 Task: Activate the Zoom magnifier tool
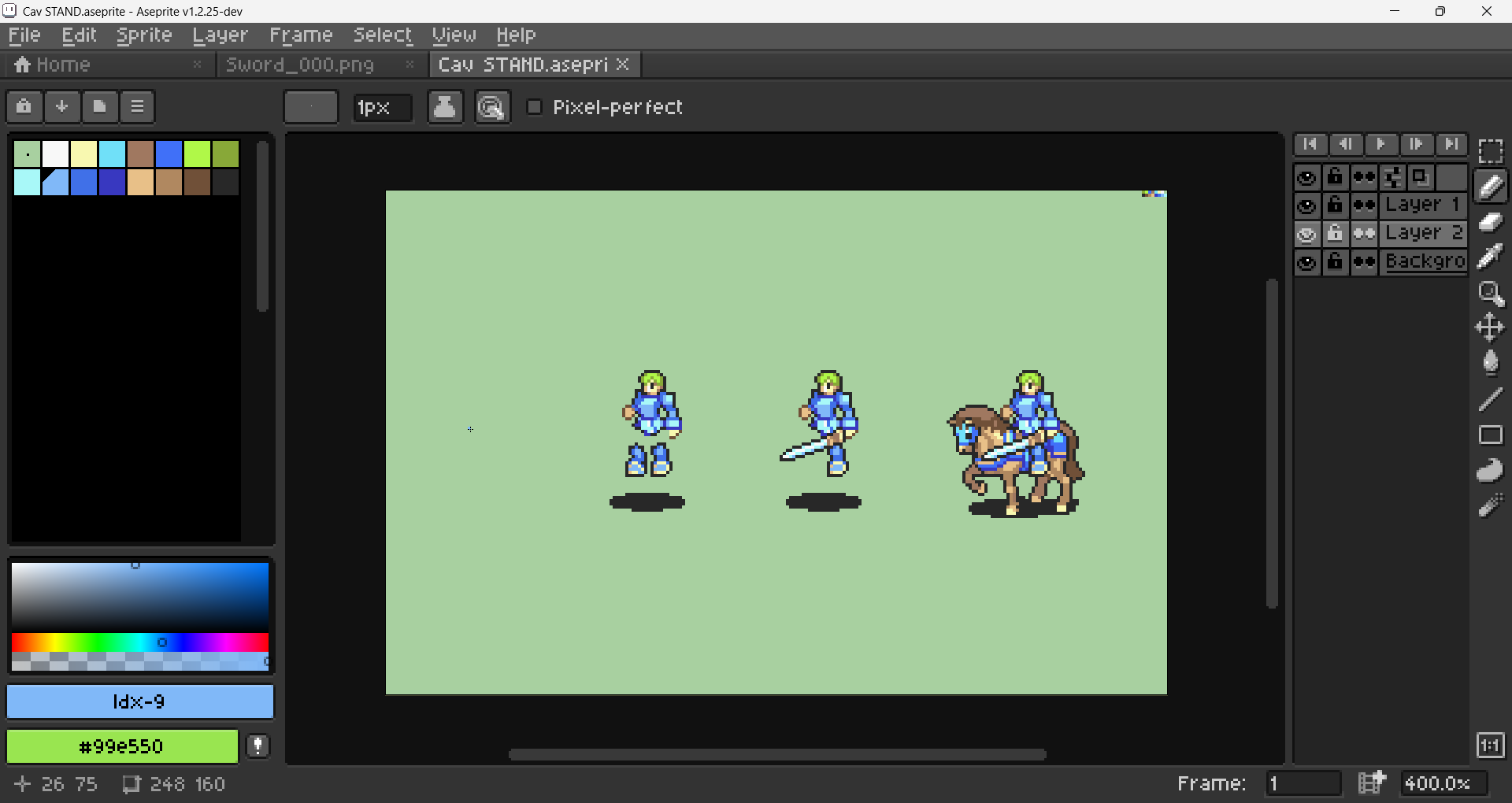pos(1491,293)
